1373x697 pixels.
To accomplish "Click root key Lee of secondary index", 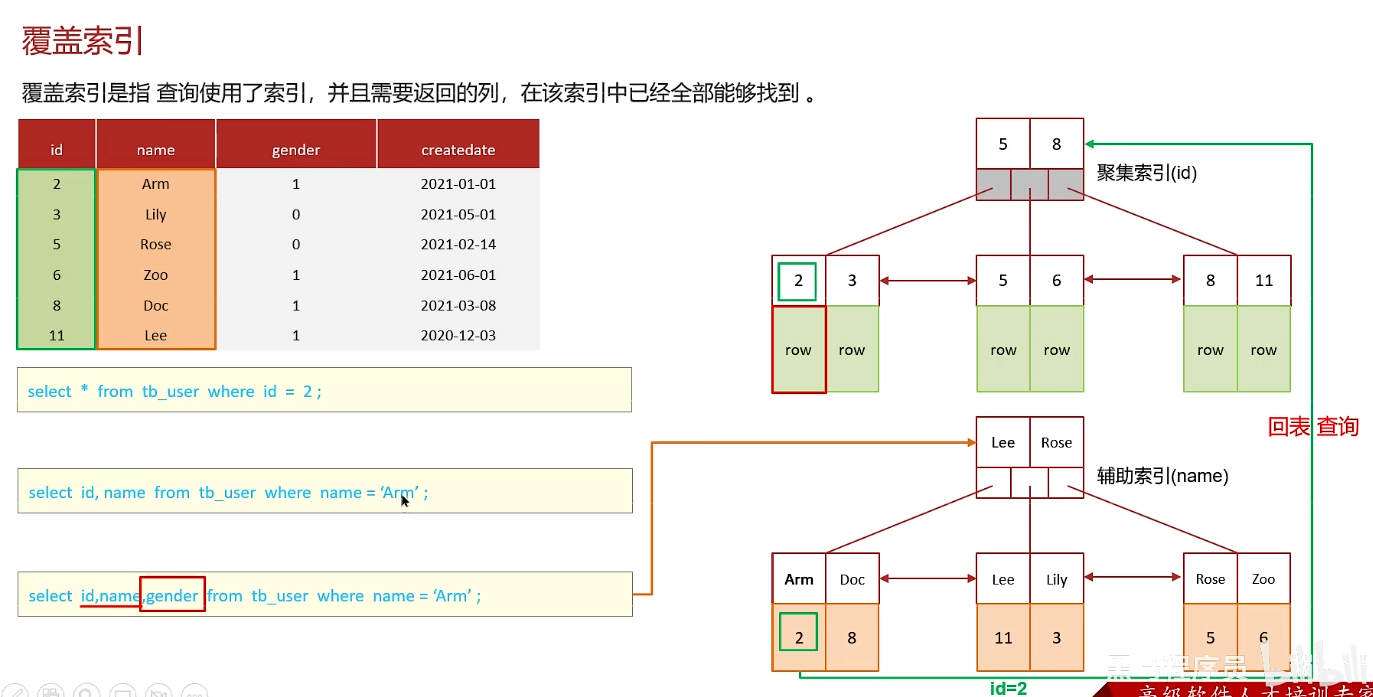I will [1003, 442].
